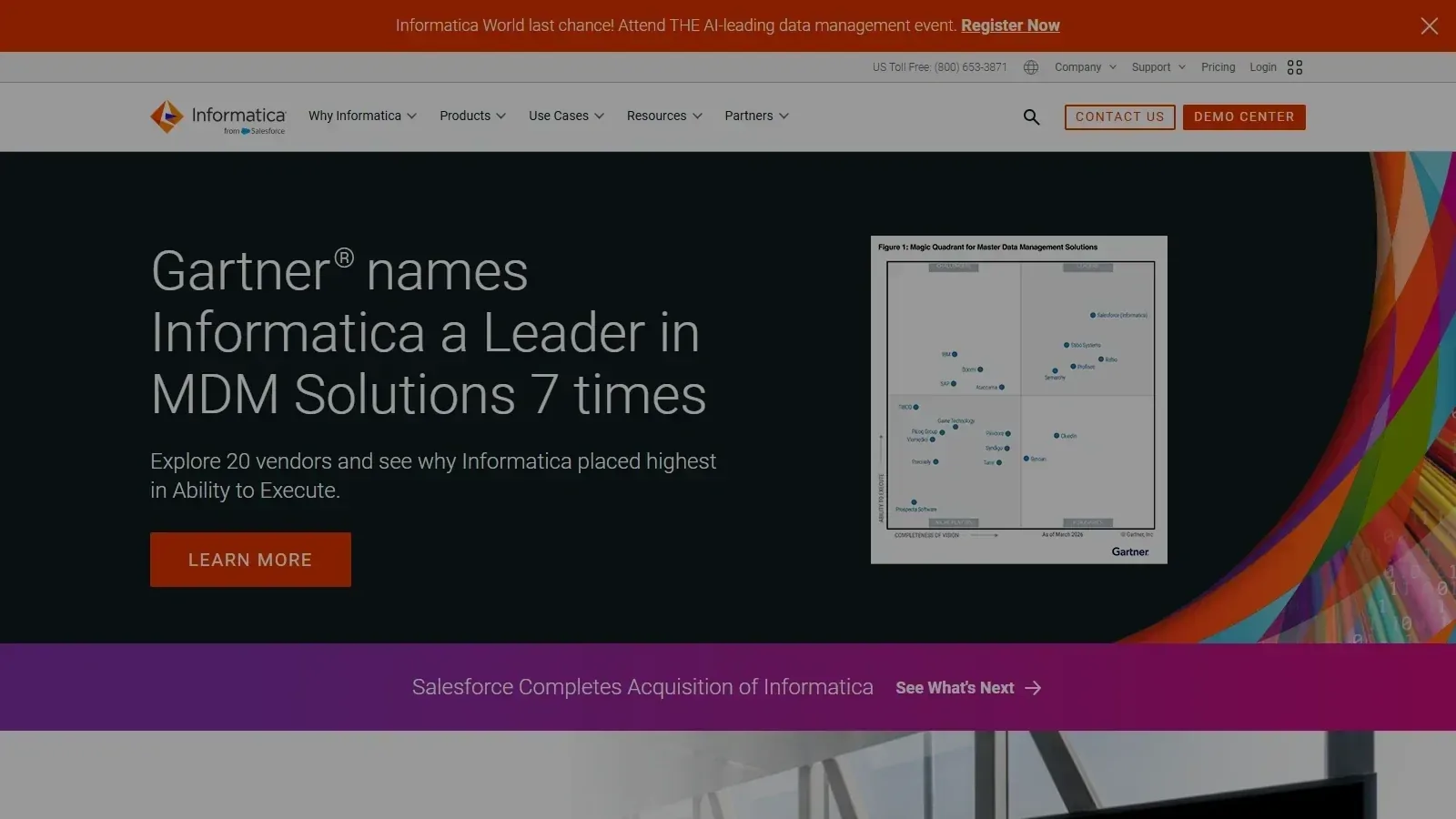Image resolution: width=1456 pixels, height=819 pixels.
Task: Select the Learn More hero button
Action: pyautogui.click(x=250, y=560)
